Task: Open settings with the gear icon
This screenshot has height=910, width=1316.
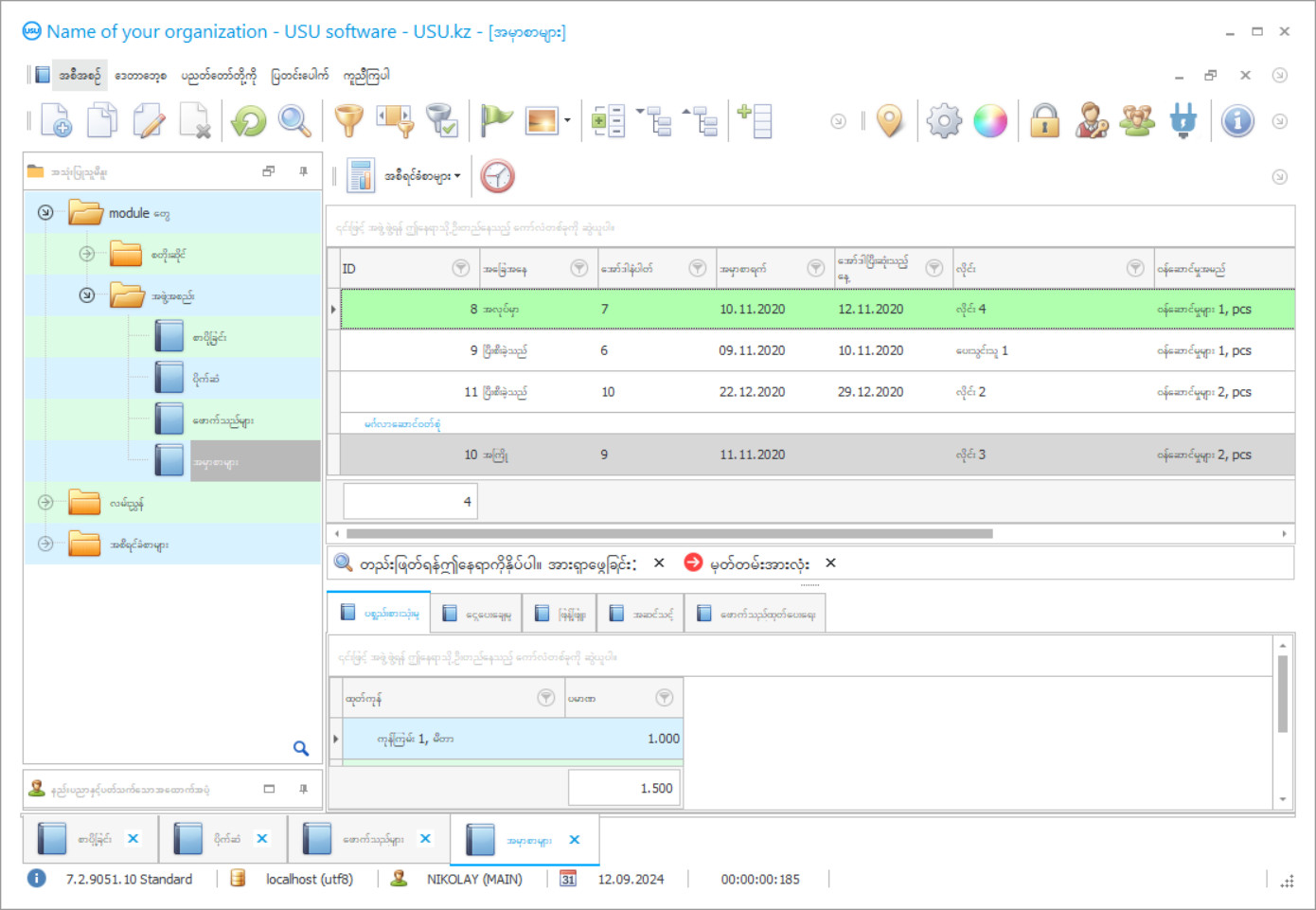Action: click(944, 120)
